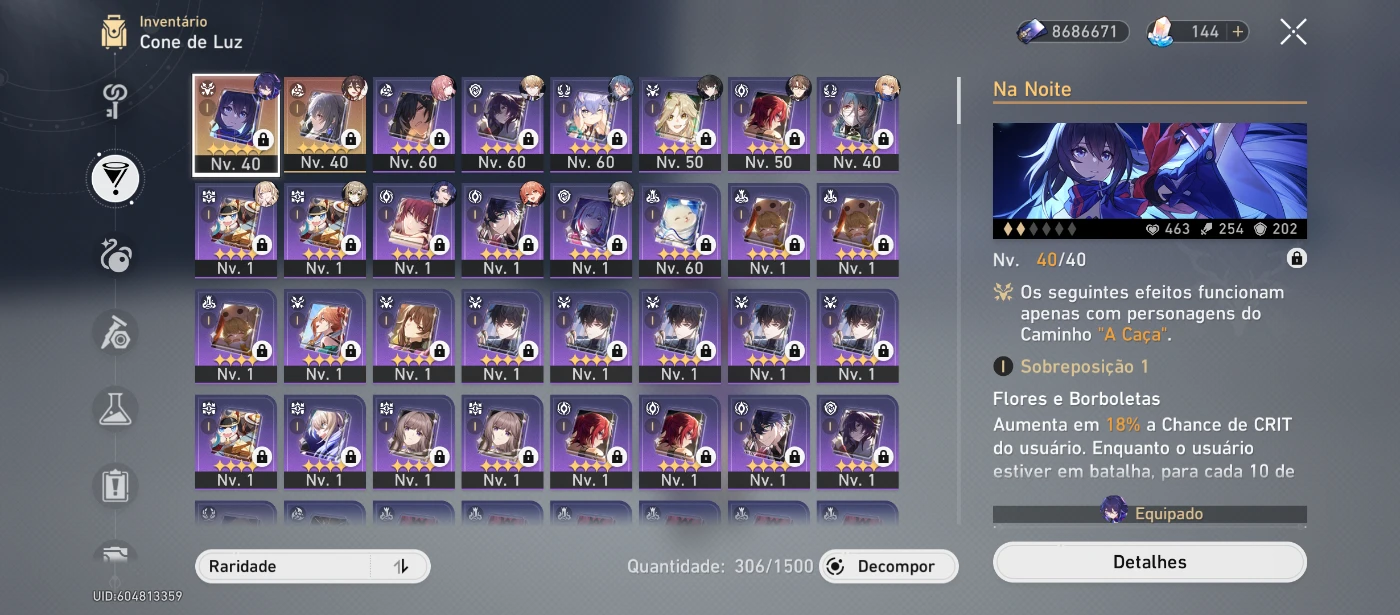Close the inventory with the X button
The image size is (1400, 615).
point(1293,32)
